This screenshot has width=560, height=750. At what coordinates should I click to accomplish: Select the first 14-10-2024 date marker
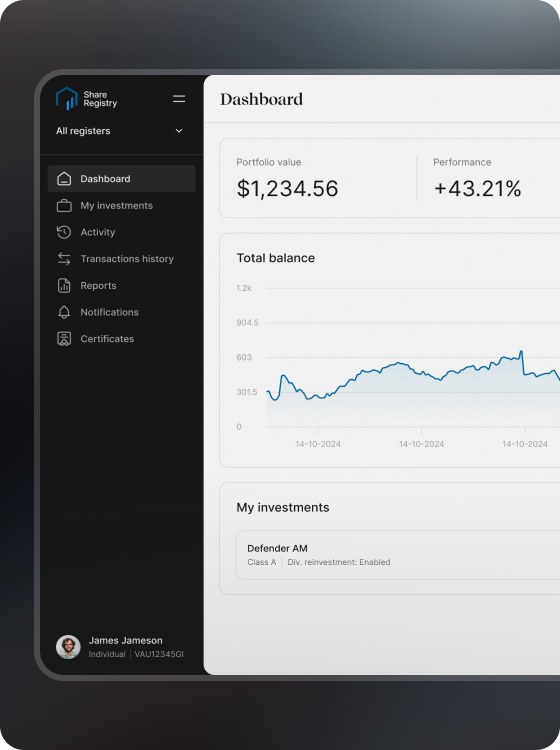[x=318, y=444]
